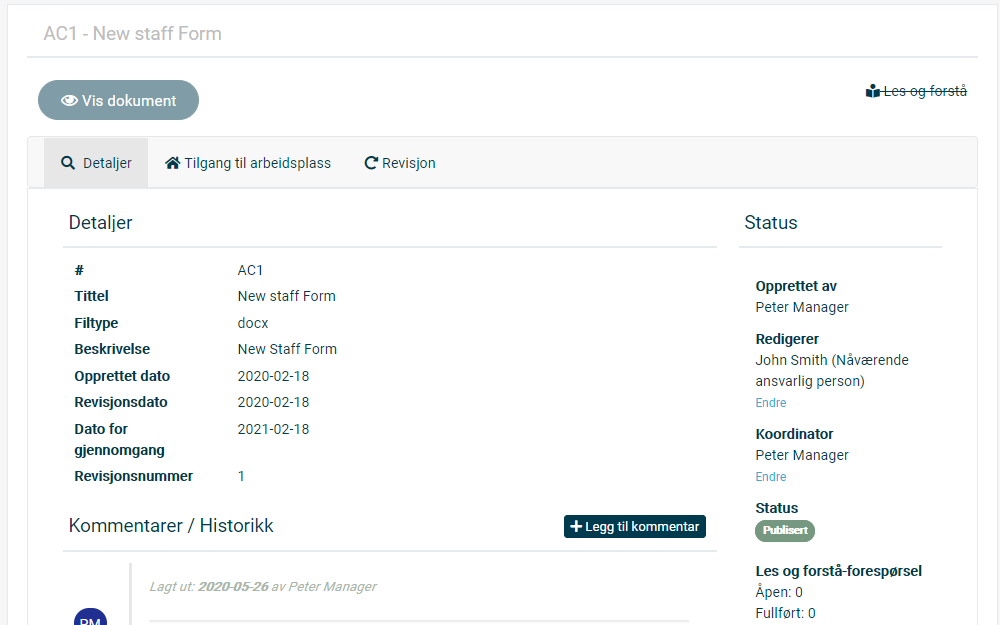Open the Les og forstå link

click(x=916, y=91)
